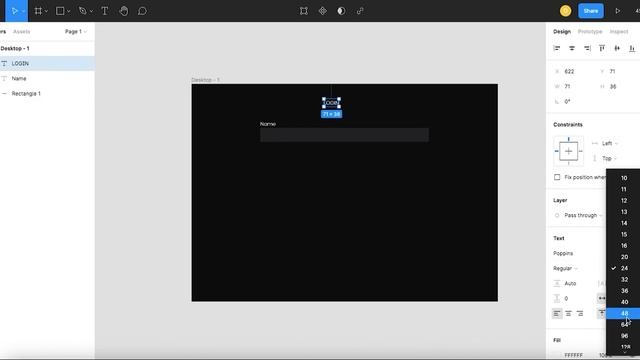
Task: Select the Frame tool
Action: tap(38, 11)
